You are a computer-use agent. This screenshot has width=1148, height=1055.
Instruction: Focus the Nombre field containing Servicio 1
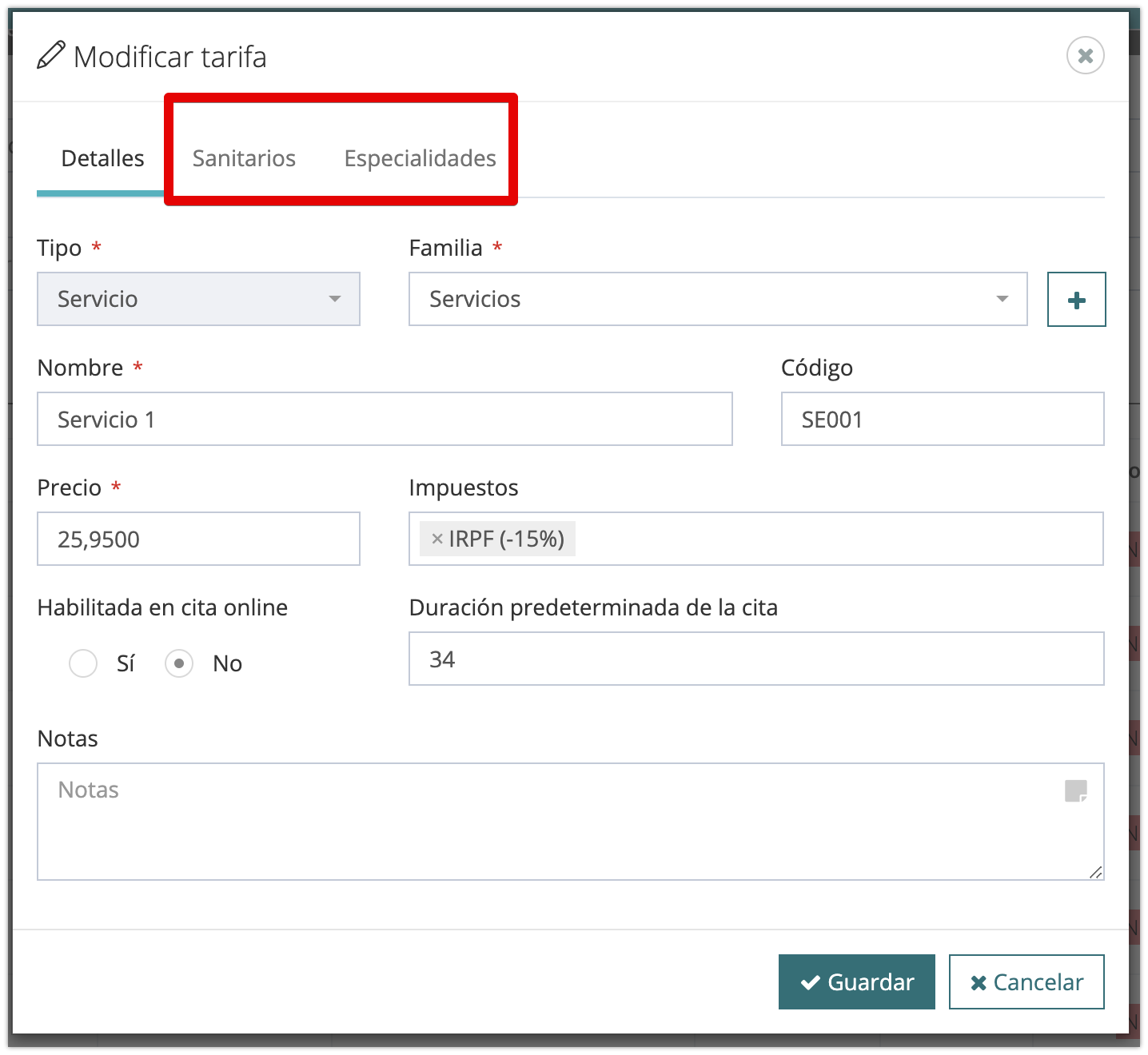pyautogui.click(x=384, y=419)
